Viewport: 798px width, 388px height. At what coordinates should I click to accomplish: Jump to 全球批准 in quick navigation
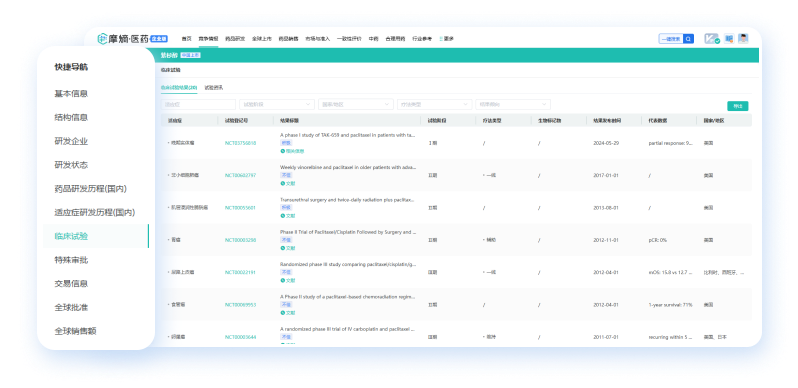point(71,308)
